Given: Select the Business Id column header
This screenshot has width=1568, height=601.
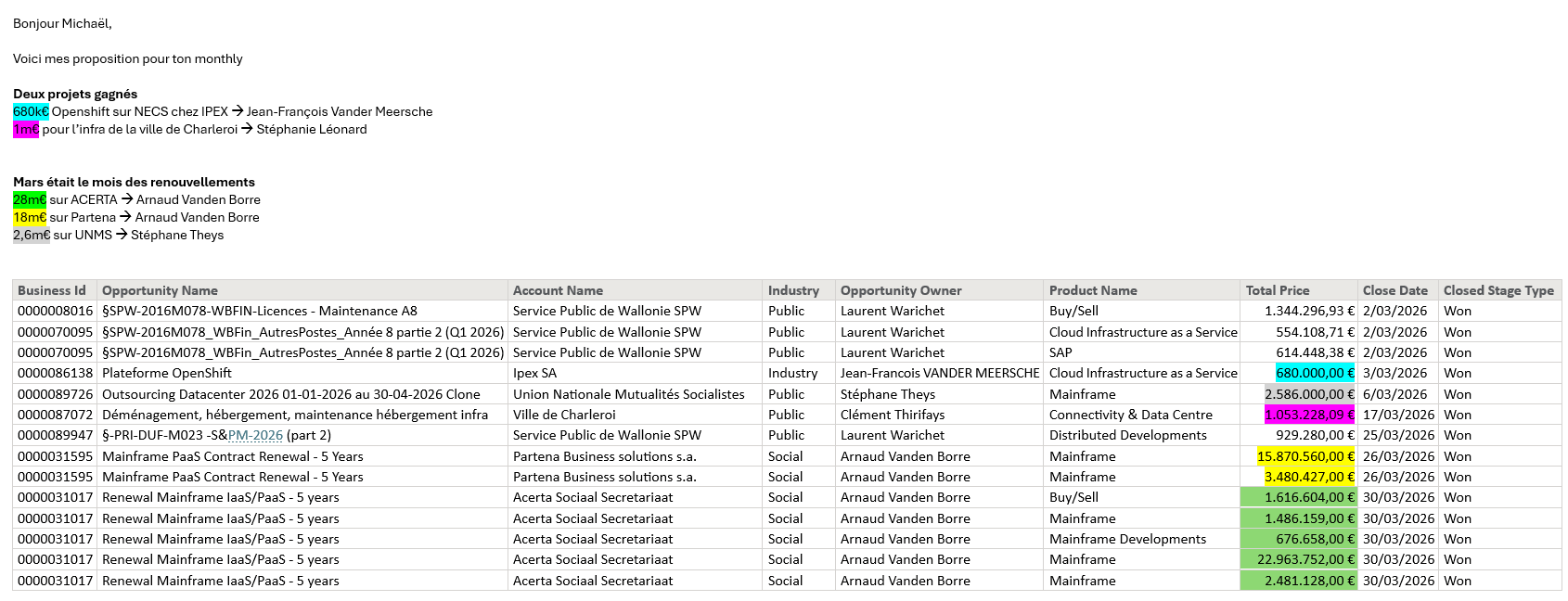Looking at the screenshot, I should point(52,290).
